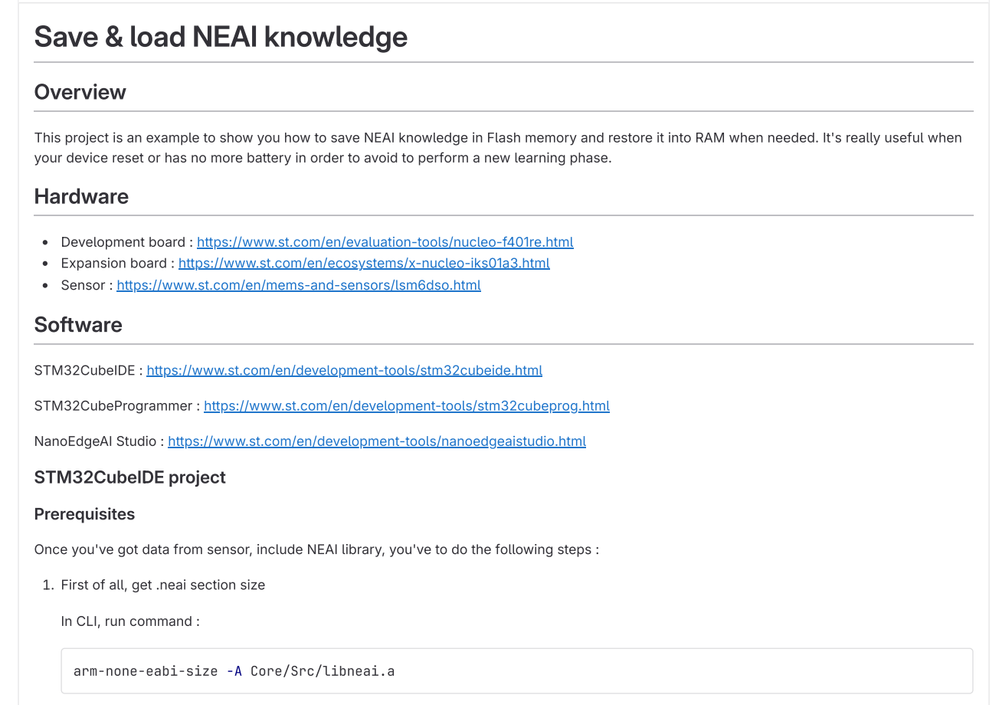The height and width of the screenshot is (705, 999).
Task: Click the overview paragraph about Flash memory
Action: click(x=497, y=147)
